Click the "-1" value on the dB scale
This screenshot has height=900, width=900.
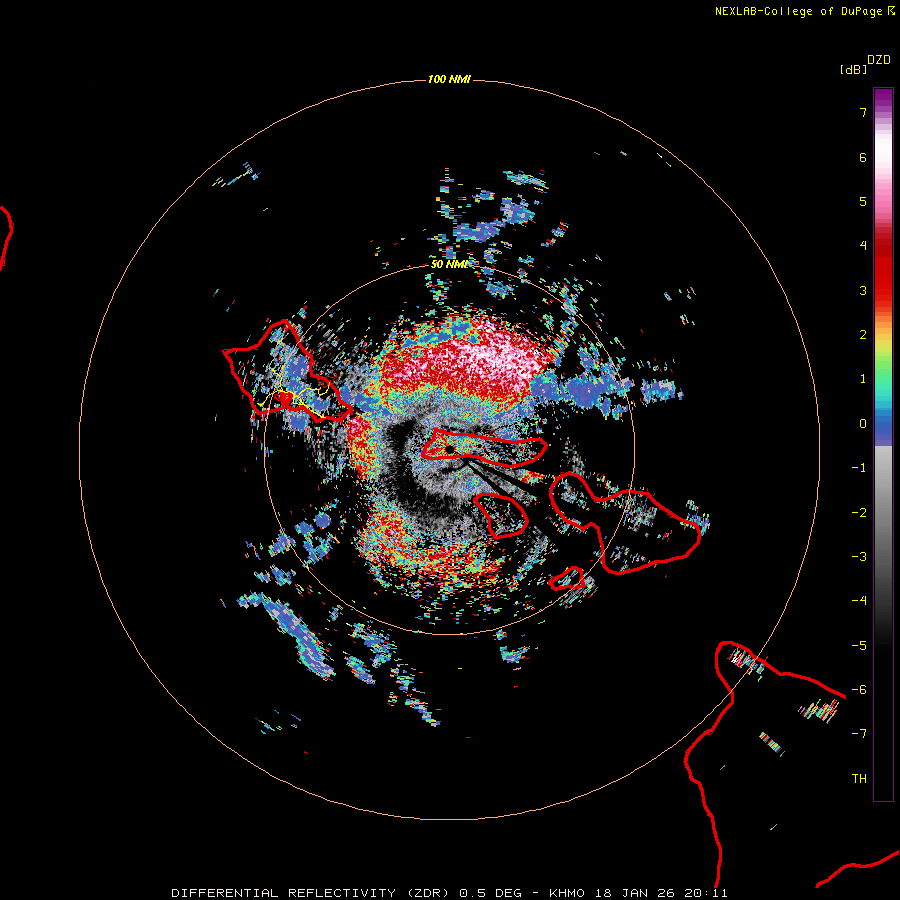coord(859,468)
